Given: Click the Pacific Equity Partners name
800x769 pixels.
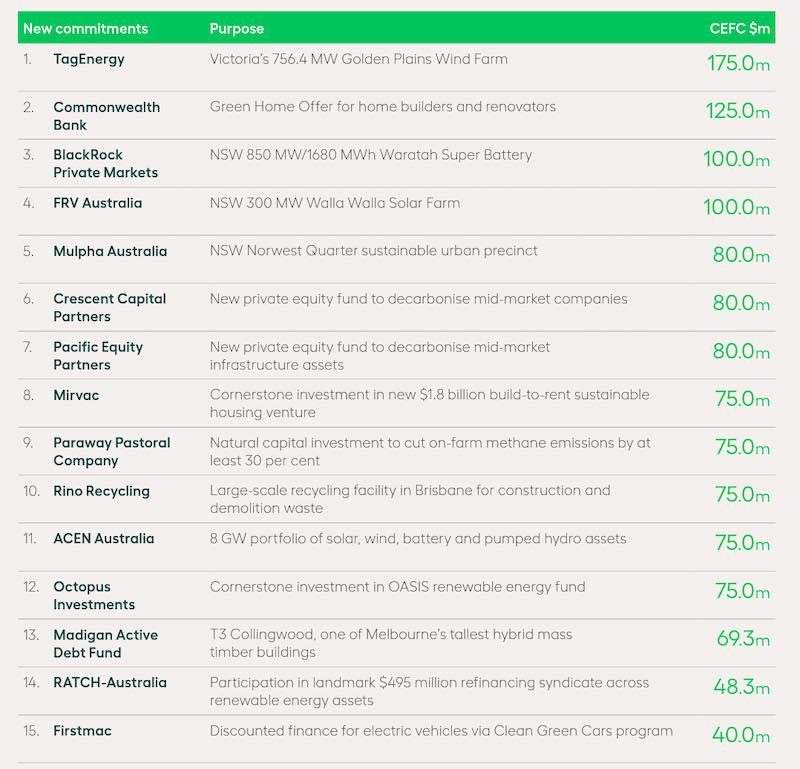Looking at the screenshot, I should pos(98,356).
